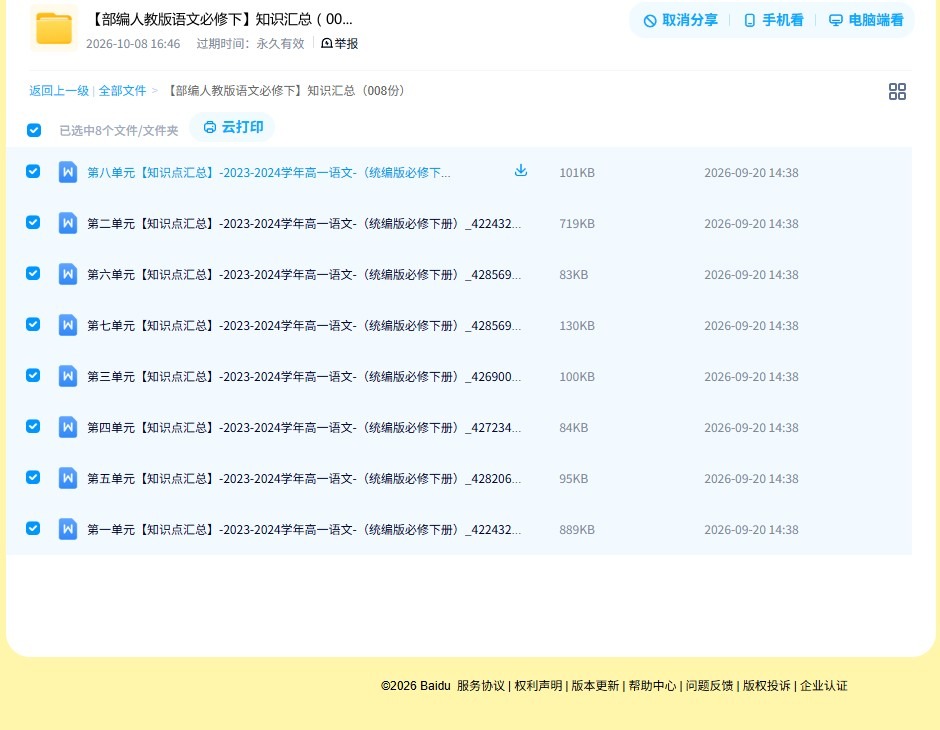Click the Word icon of 第一单元 file
940x730 pixels.
[68, 529]
